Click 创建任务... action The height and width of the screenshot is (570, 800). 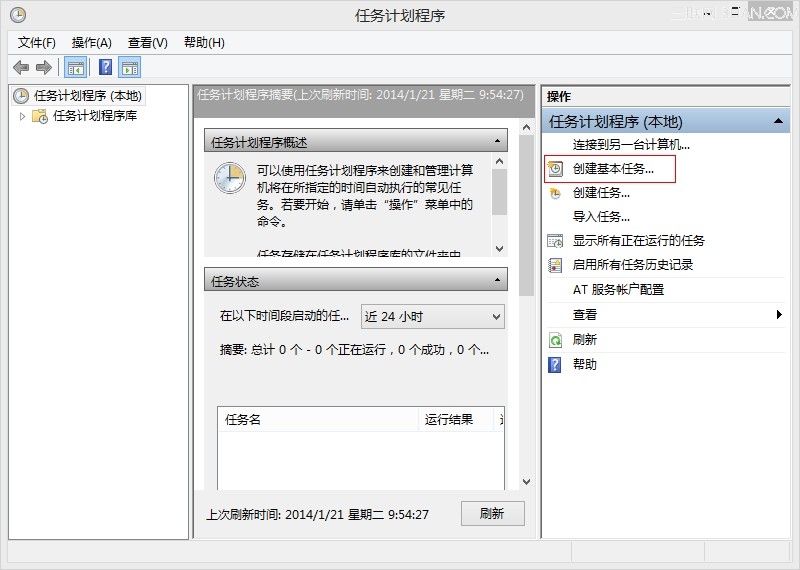(x=601, y=193)
